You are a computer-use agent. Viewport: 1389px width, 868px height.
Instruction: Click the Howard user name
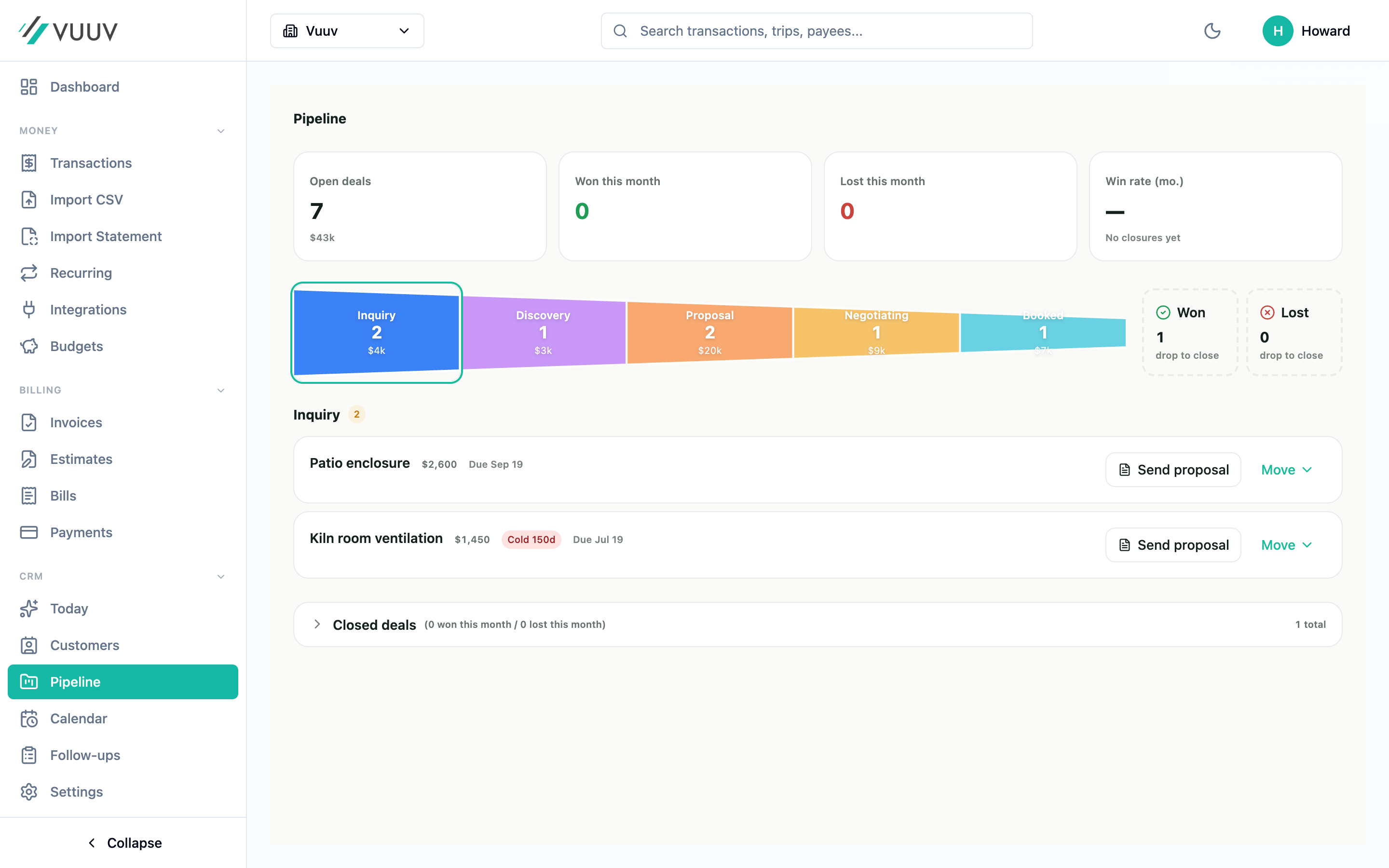(x=1325, y=31)
